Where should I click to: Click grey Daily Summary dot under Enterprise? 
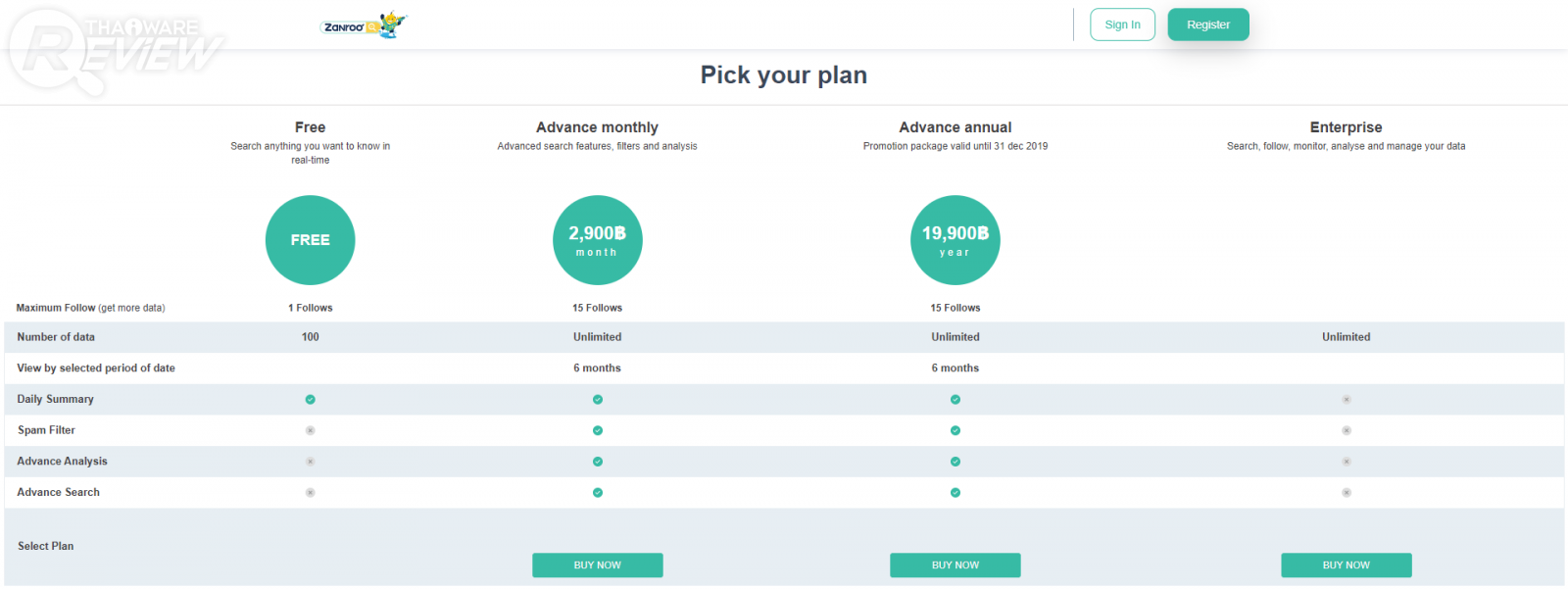1347,400
